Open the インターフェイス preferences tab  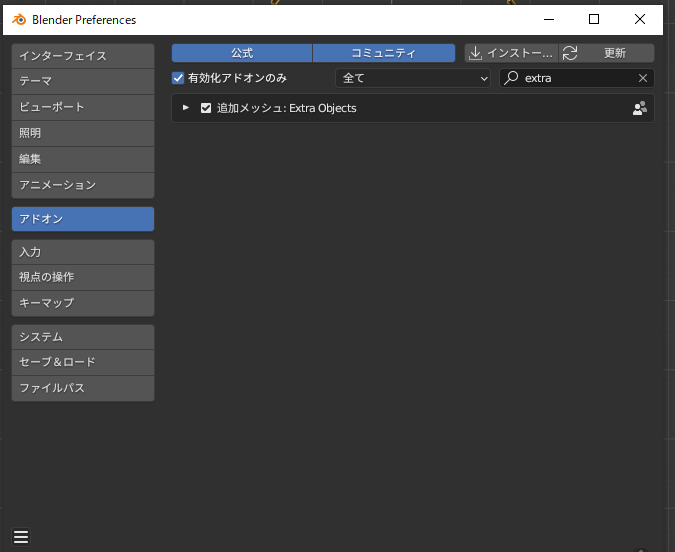click(83, 56)
